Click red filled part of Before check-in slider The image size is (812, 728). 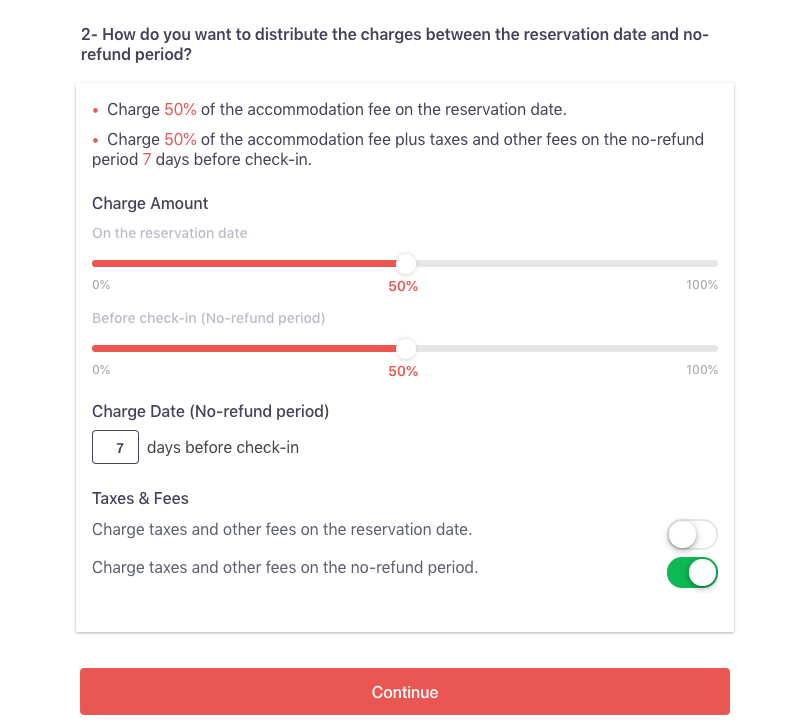pyautogui.click(x=244, y=348)
